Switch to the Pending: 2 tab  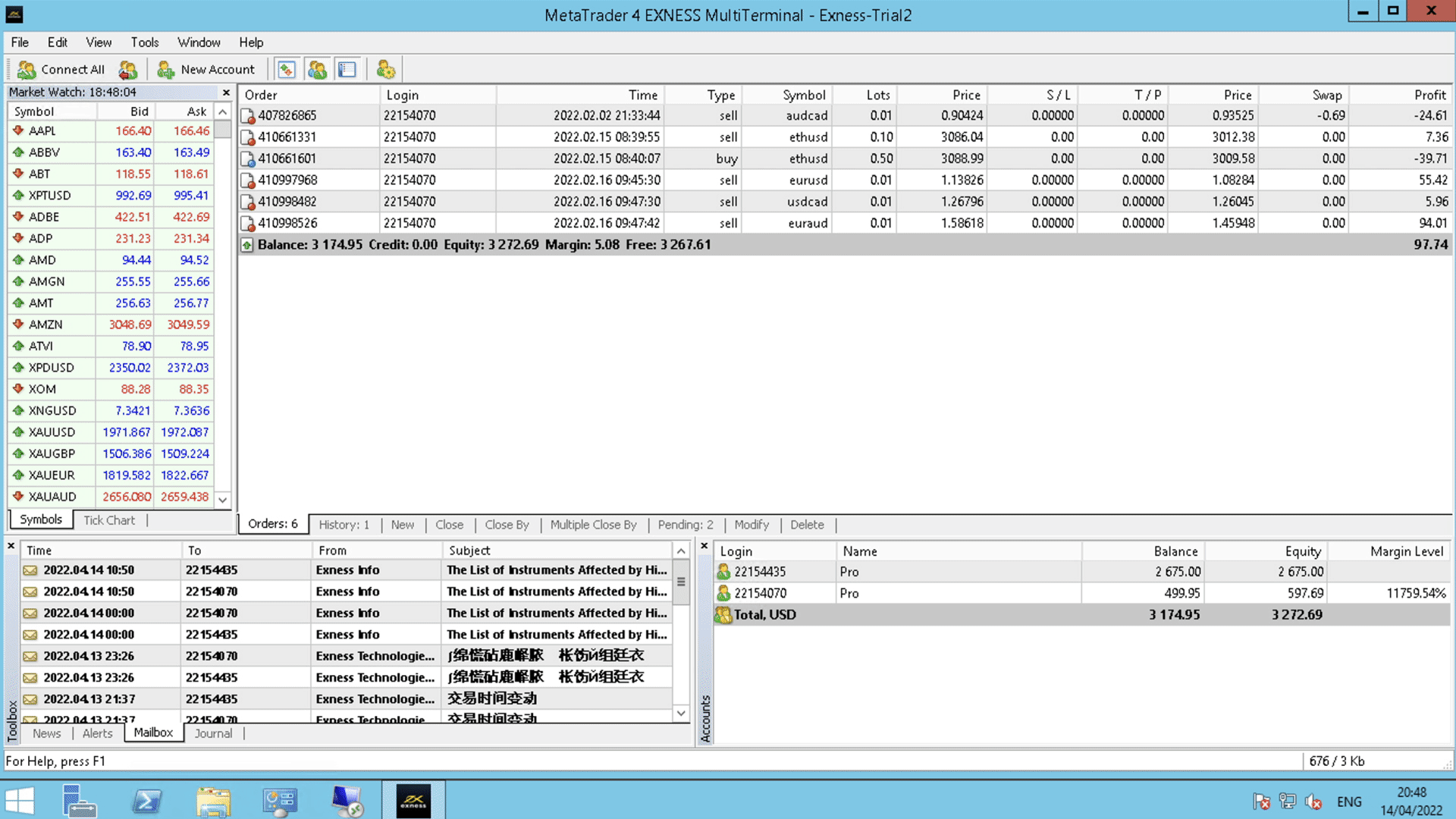[x=686, y=525]
